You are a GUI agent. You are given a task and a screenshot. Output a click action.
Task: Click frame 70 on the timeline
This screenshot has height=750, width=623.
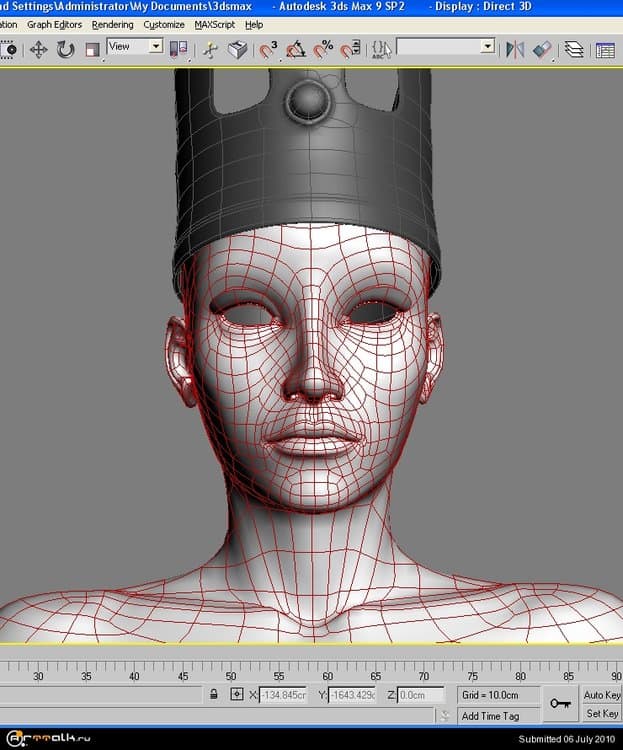(423, 676)
